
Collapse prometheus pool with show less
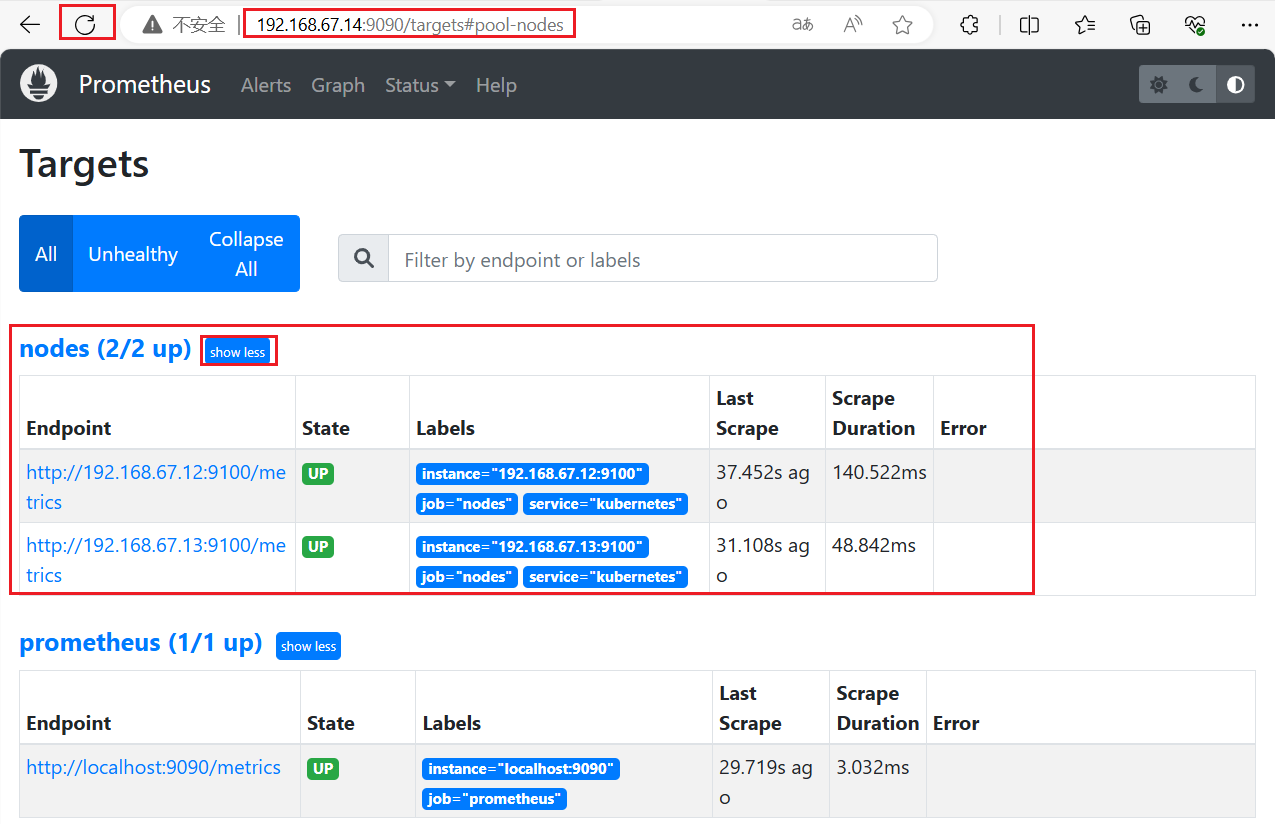(x=308, y=646)
